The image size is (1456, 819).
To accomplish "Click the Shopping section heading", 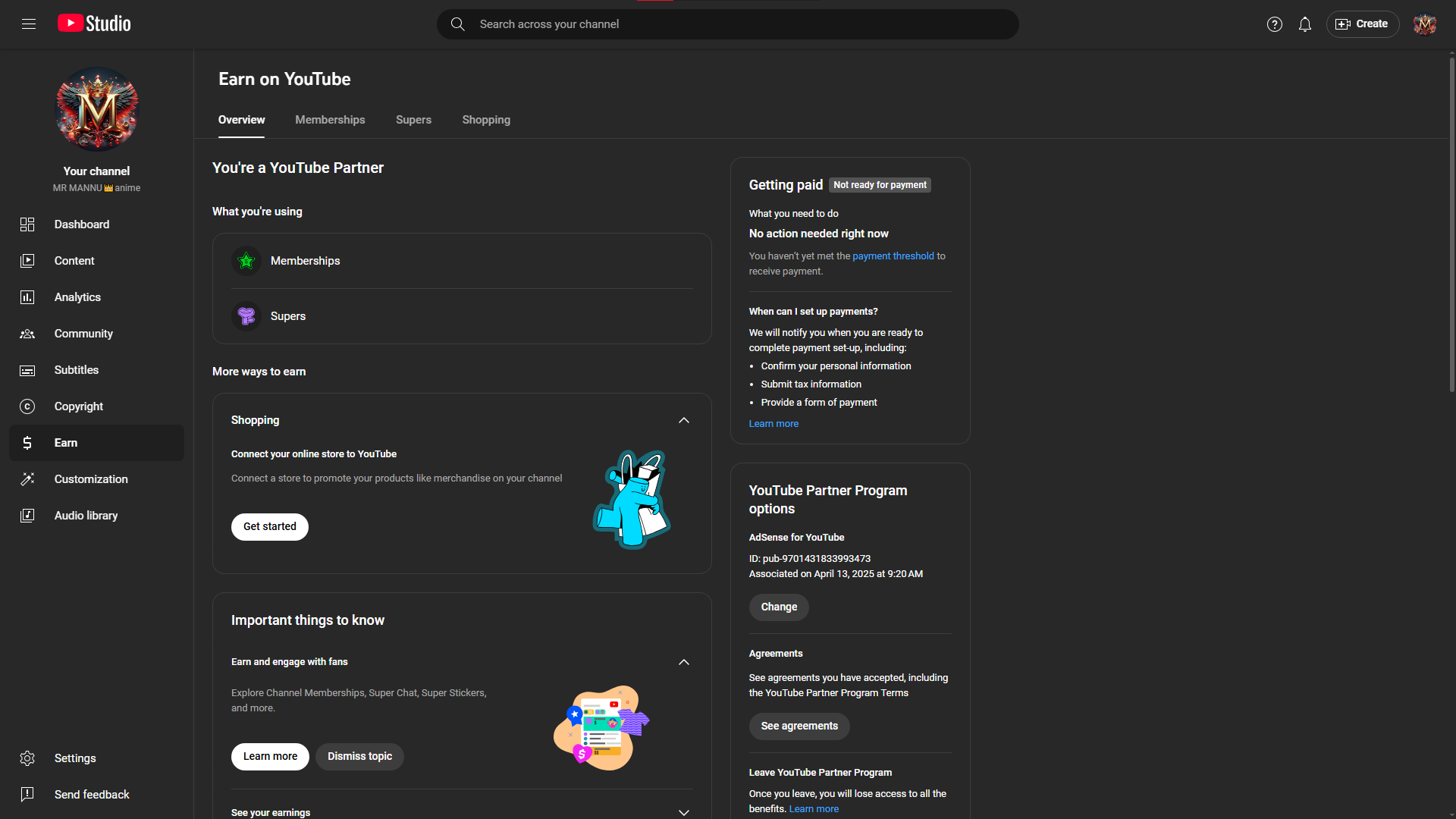I will [x=255, y=420].
